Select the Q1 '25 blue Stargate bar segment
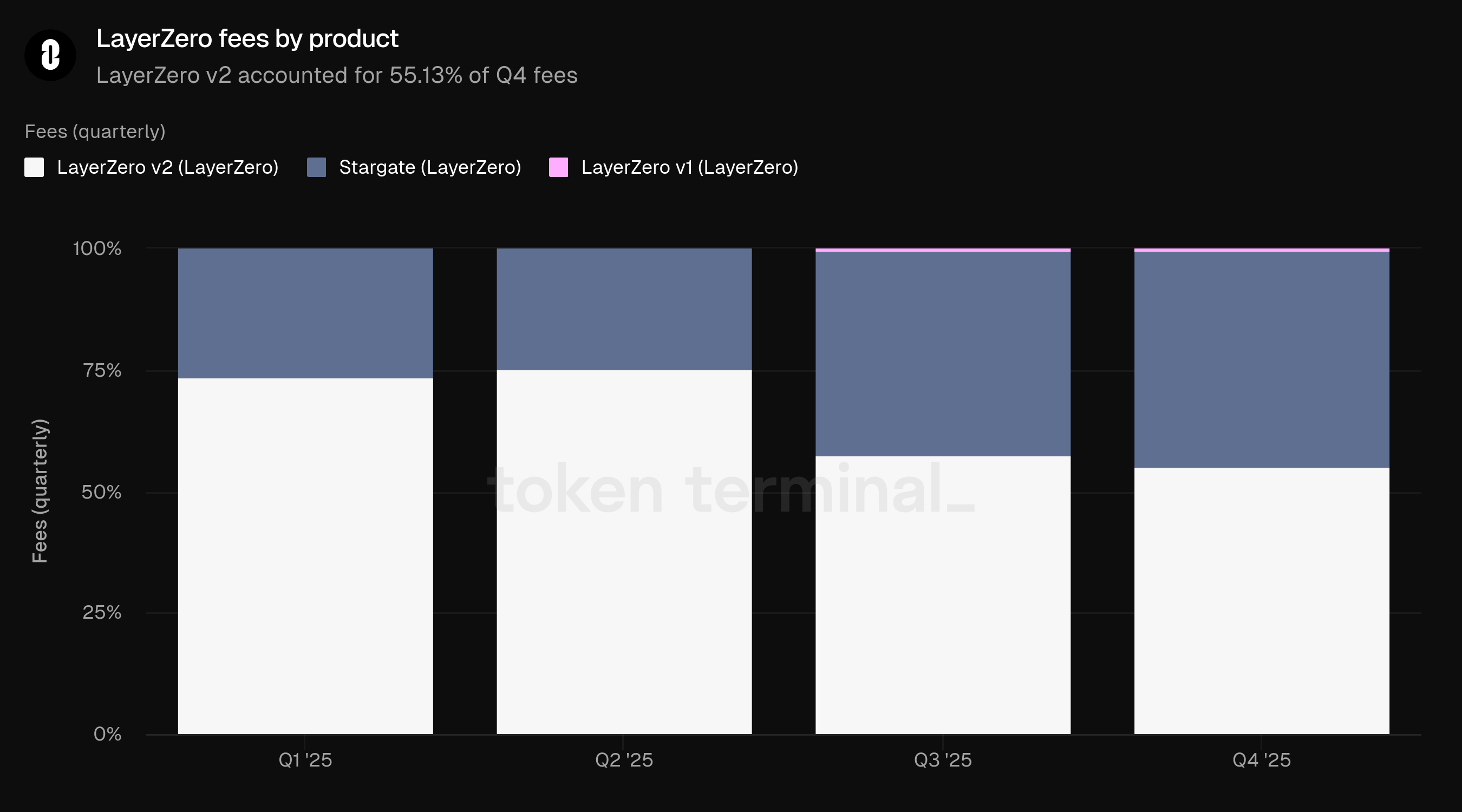This screenshot has height=812, width=1462. coord(305,313)
